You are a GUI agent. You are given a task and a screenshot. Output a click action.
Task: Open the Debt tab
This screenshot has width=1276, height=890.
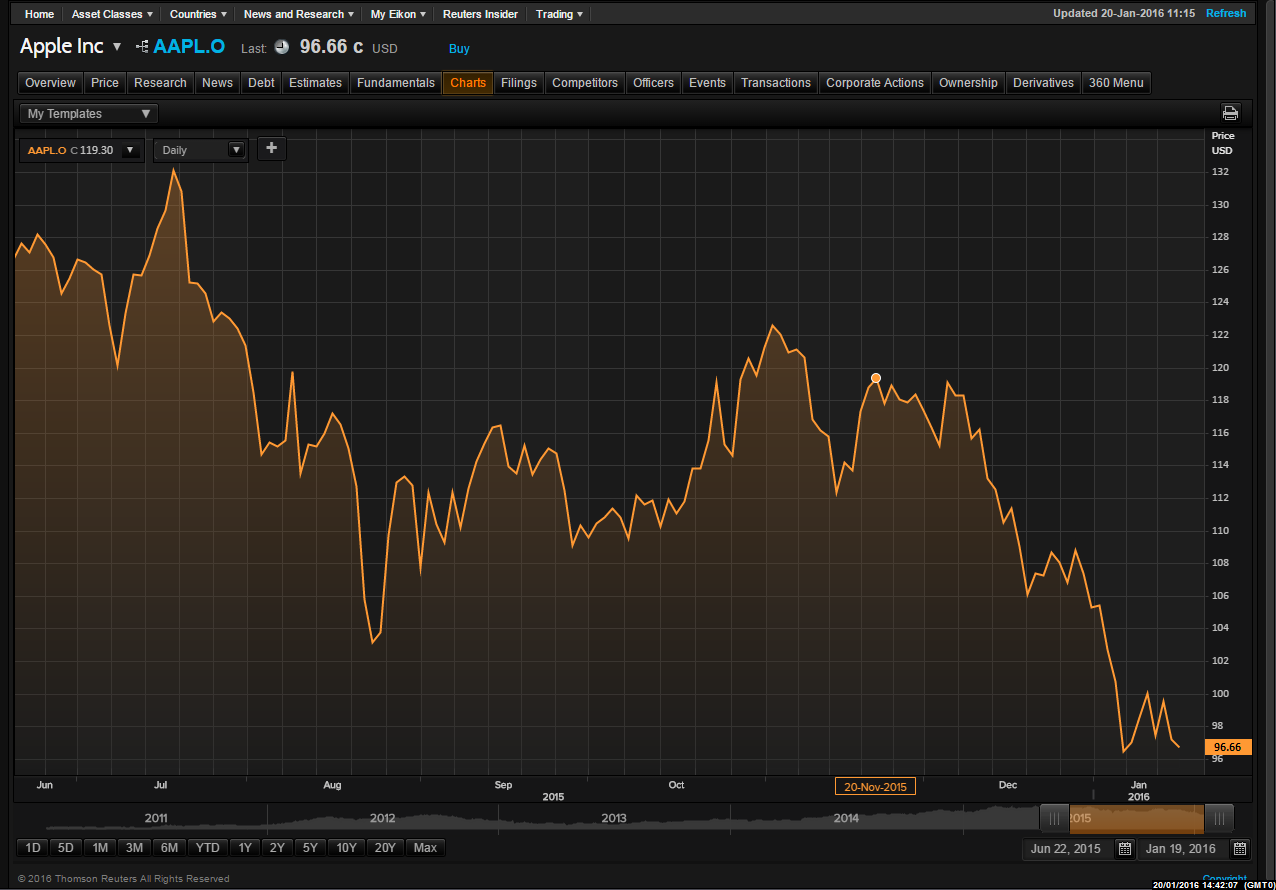tap(261, 83)
